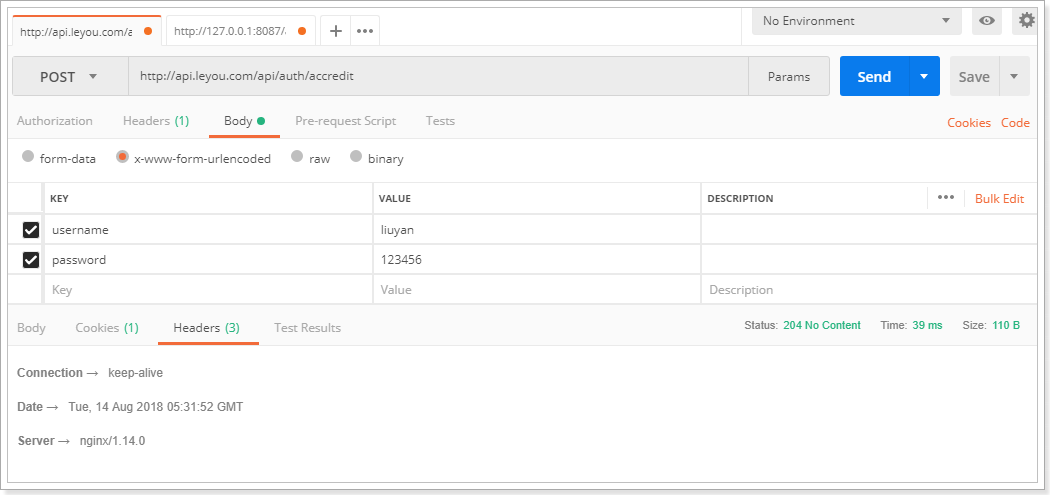Image resolution: width=1050 pixels, height=495 pixels.
Task: Open the table column options ellipsis
Action: click(x=946, y=198)
